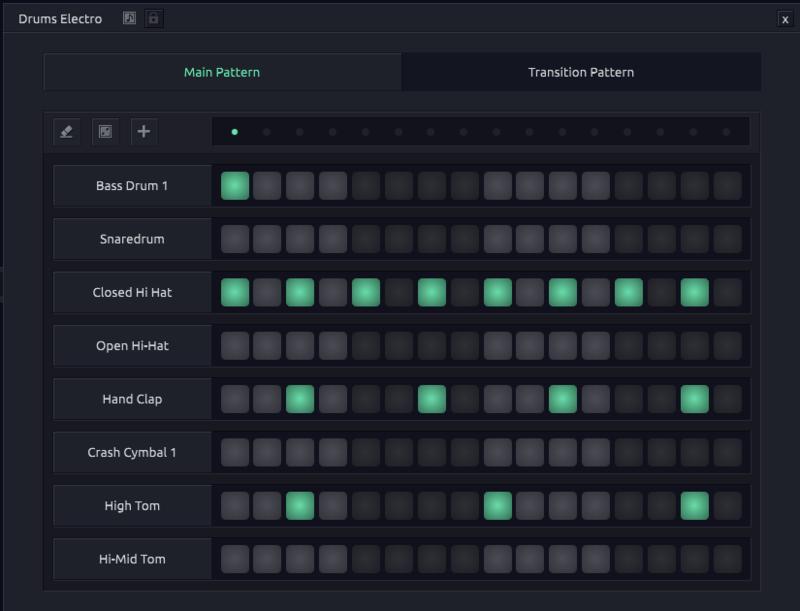800x611 pixels.
Task: Select the Open Hi-Hat instrument label
Action: [x=132, y=346]
